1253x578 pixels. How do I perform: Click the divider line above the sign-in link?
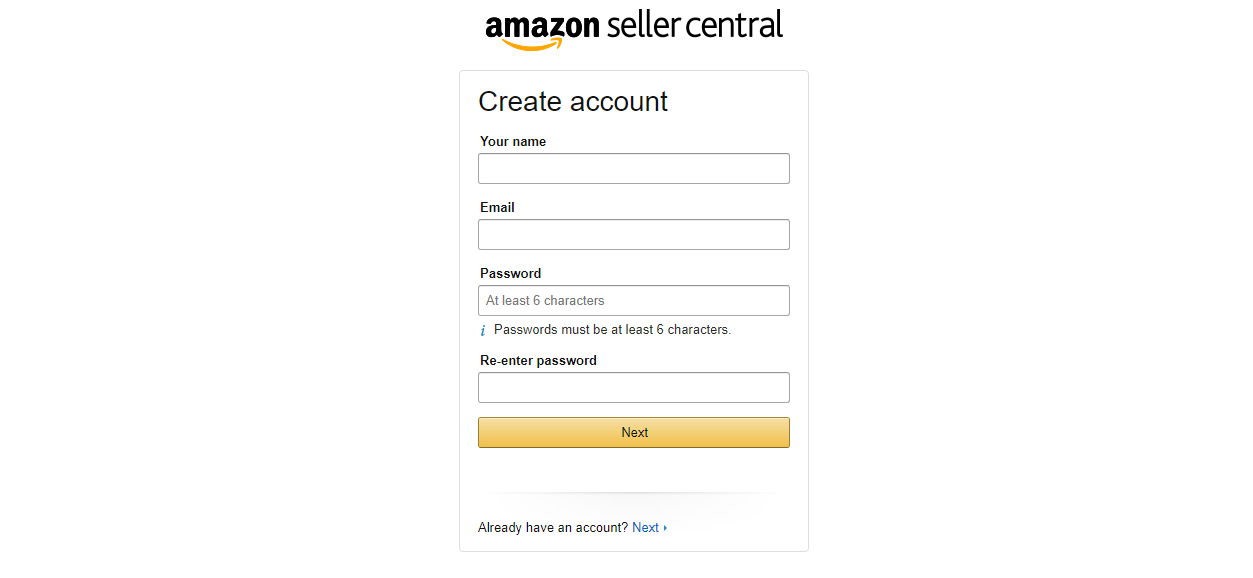pyautogui.click(x=633, y=493)
